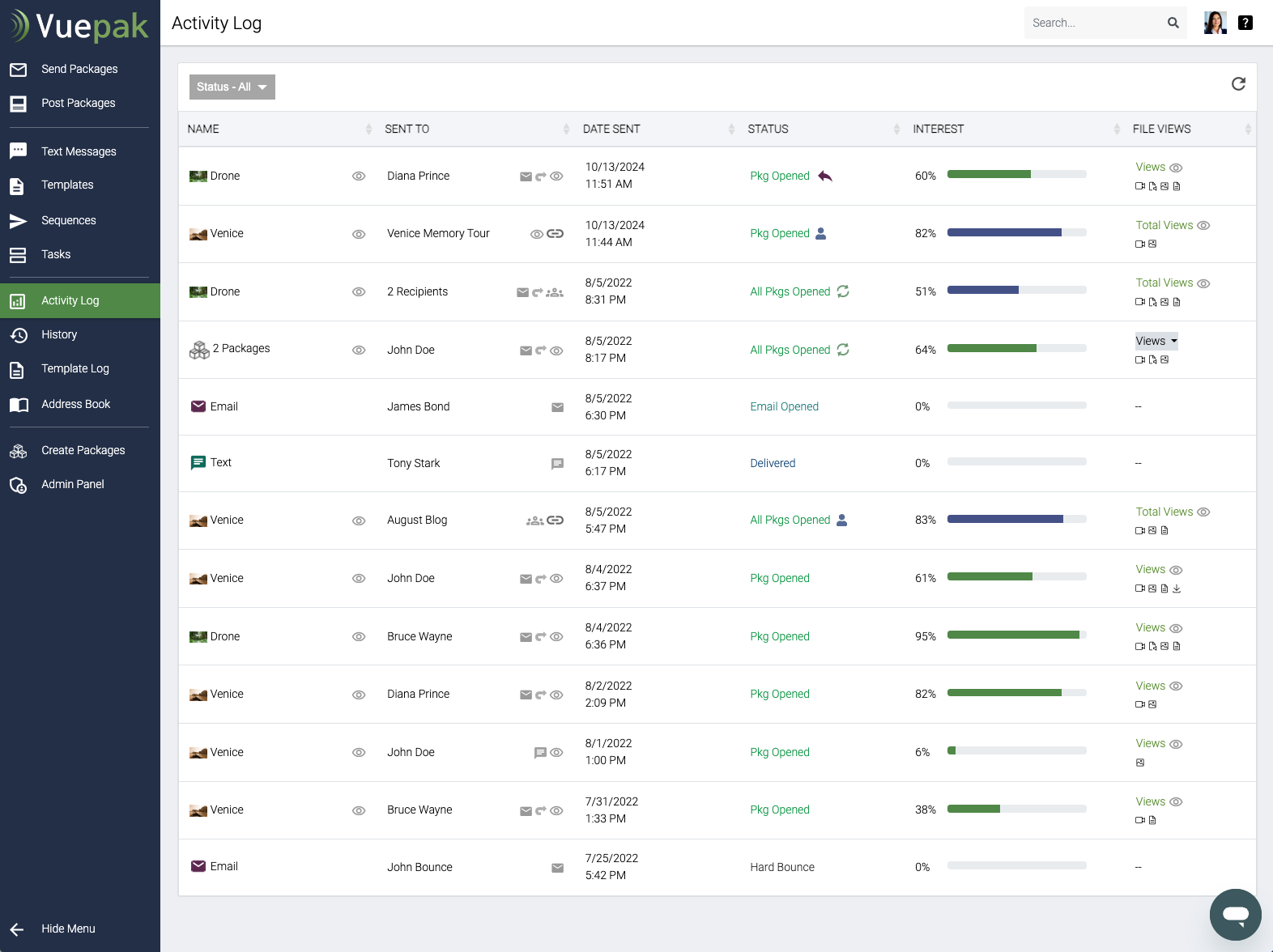Click the link icon in Venice Memory Tour row
This screenshot has width=1273, height=952.
(x=556, y=234)
